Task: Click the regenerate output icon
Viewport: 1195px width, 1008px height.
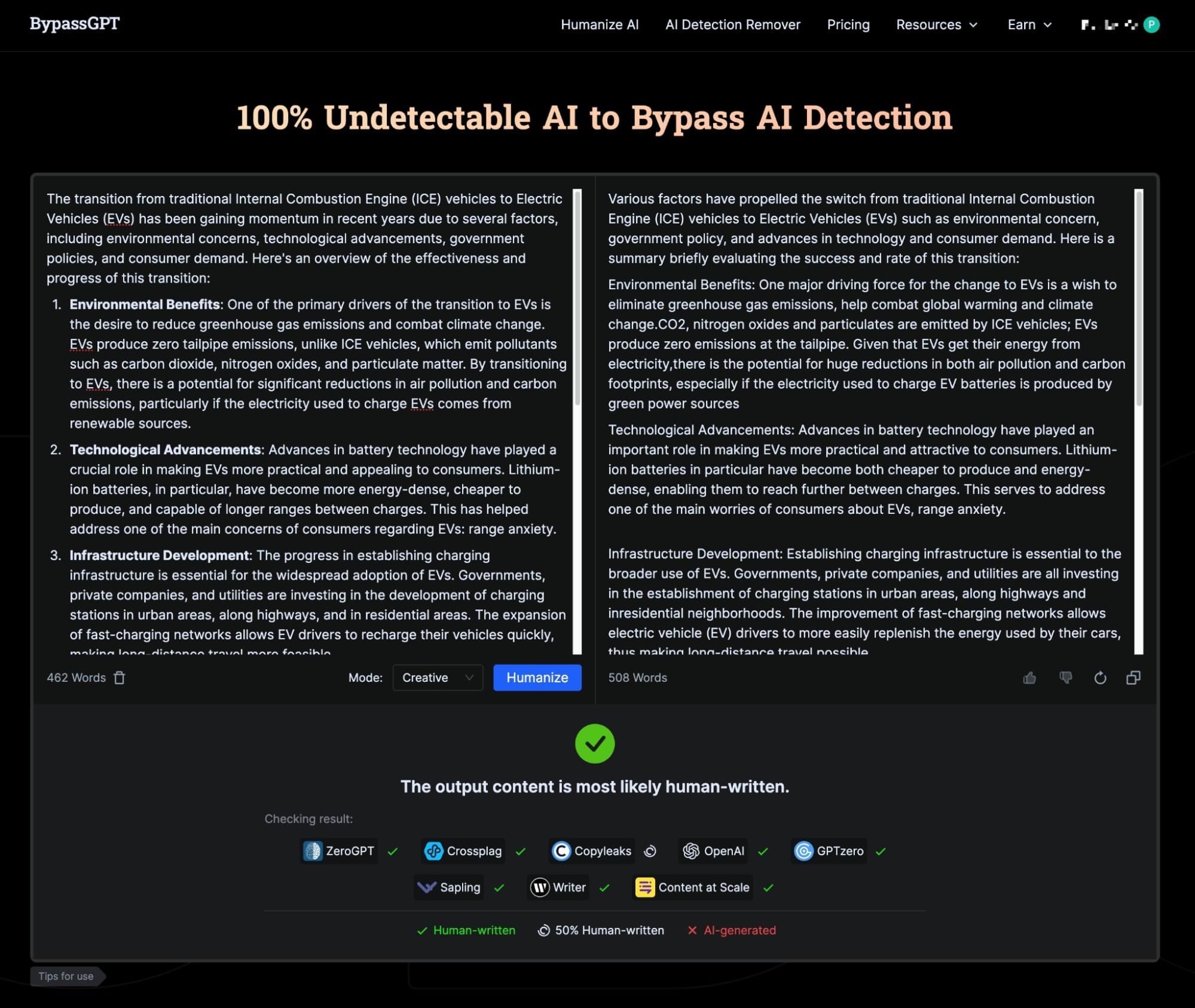Action: coord(1100,678)
